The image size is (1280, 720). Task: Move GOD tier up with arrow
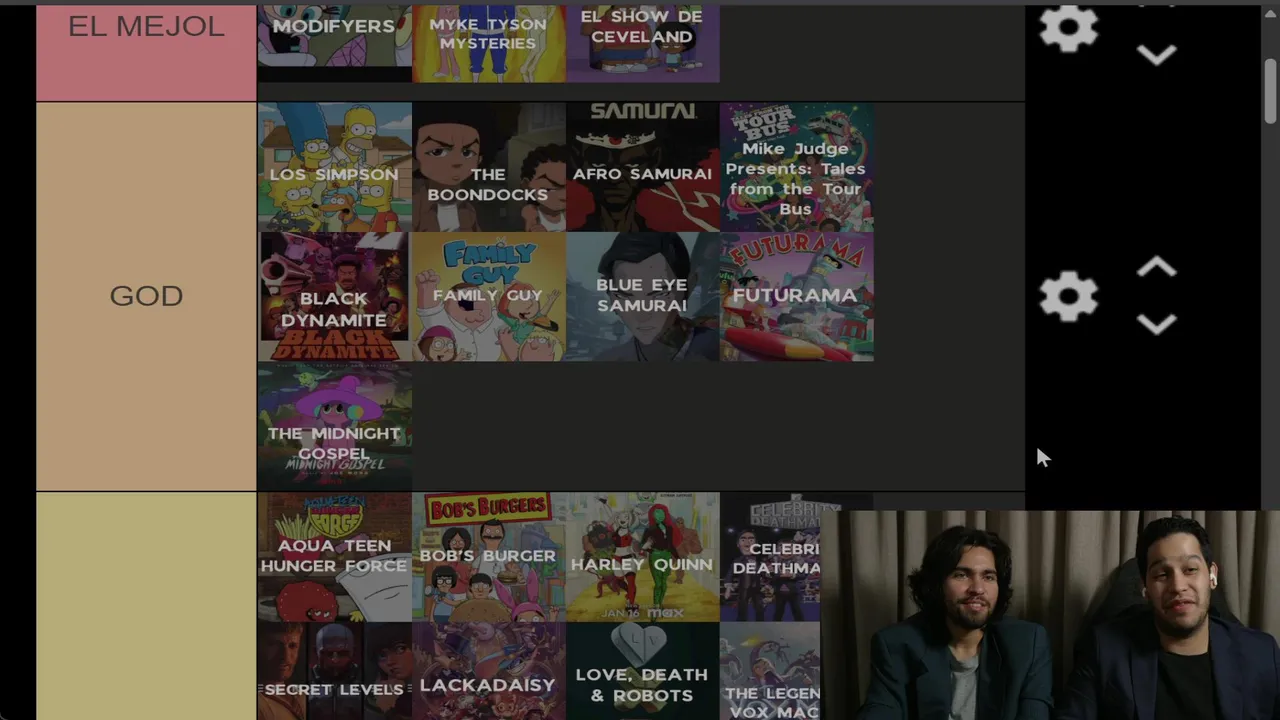[1157, 267]
